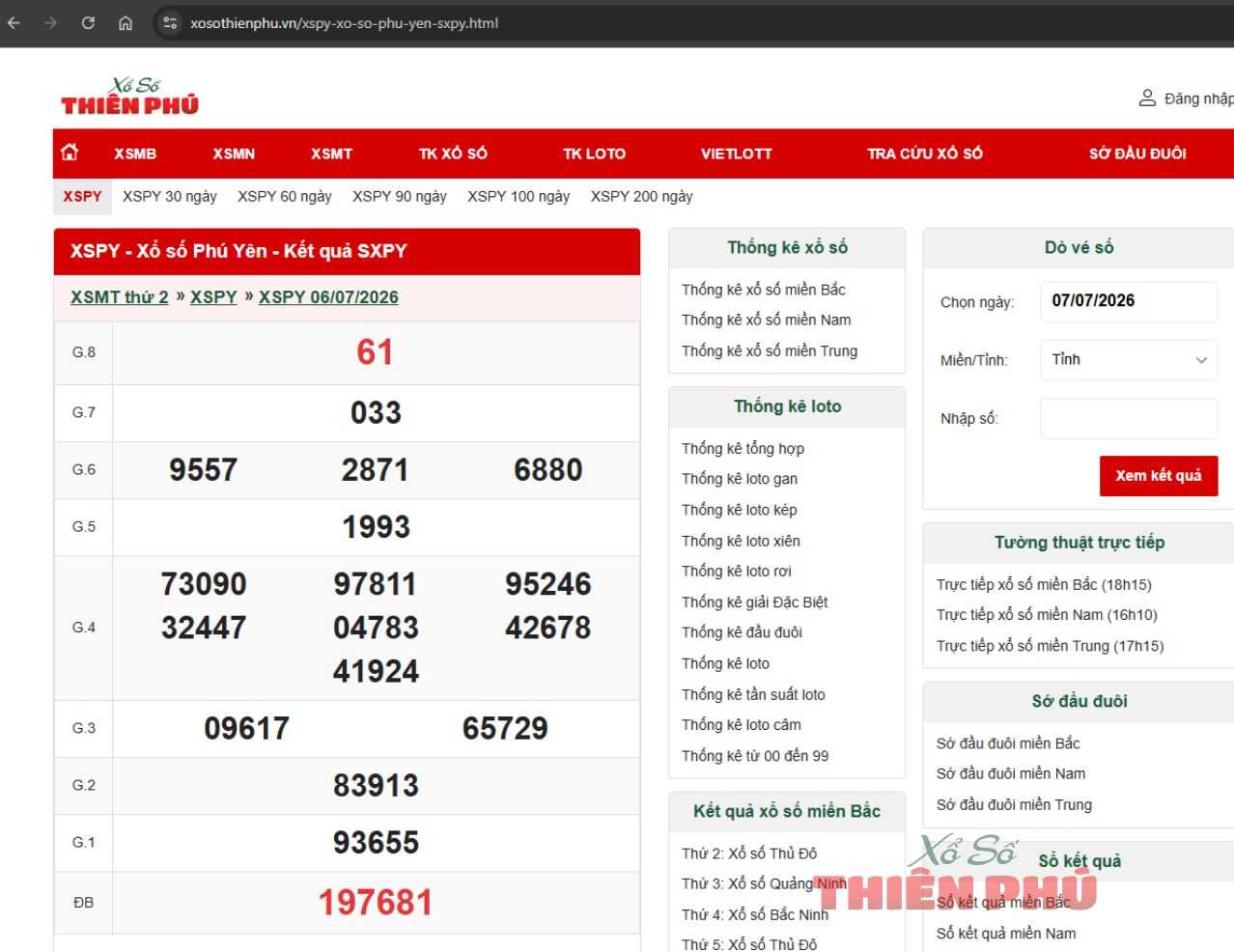This screenshot has height=952, width=1234.
Task: Click the Nhập số input field
Action: (1129, 418)
